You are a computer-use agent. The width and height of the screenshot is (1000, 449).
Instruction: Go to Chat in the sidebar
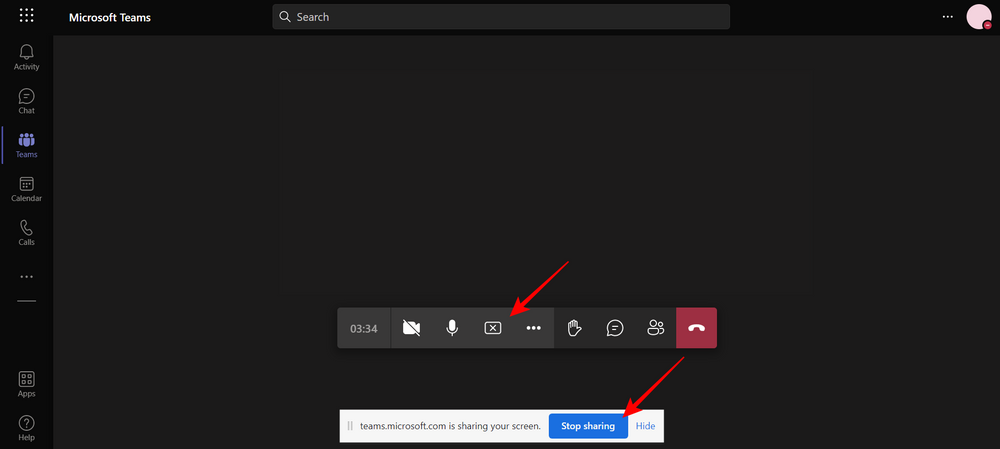click(26, 101)
